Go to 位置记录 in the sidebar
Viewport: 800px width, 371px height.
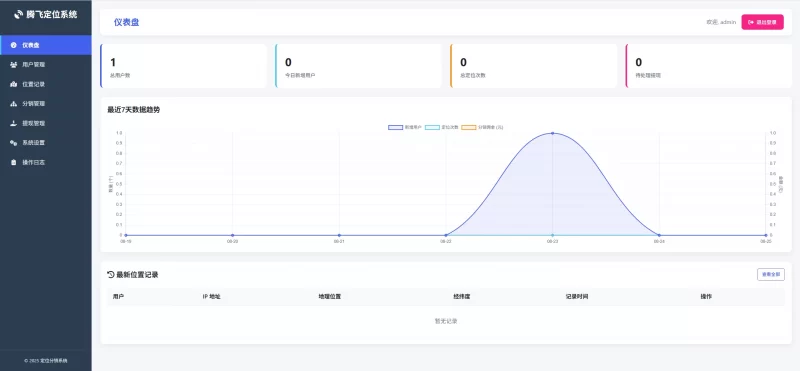(46, 84)
